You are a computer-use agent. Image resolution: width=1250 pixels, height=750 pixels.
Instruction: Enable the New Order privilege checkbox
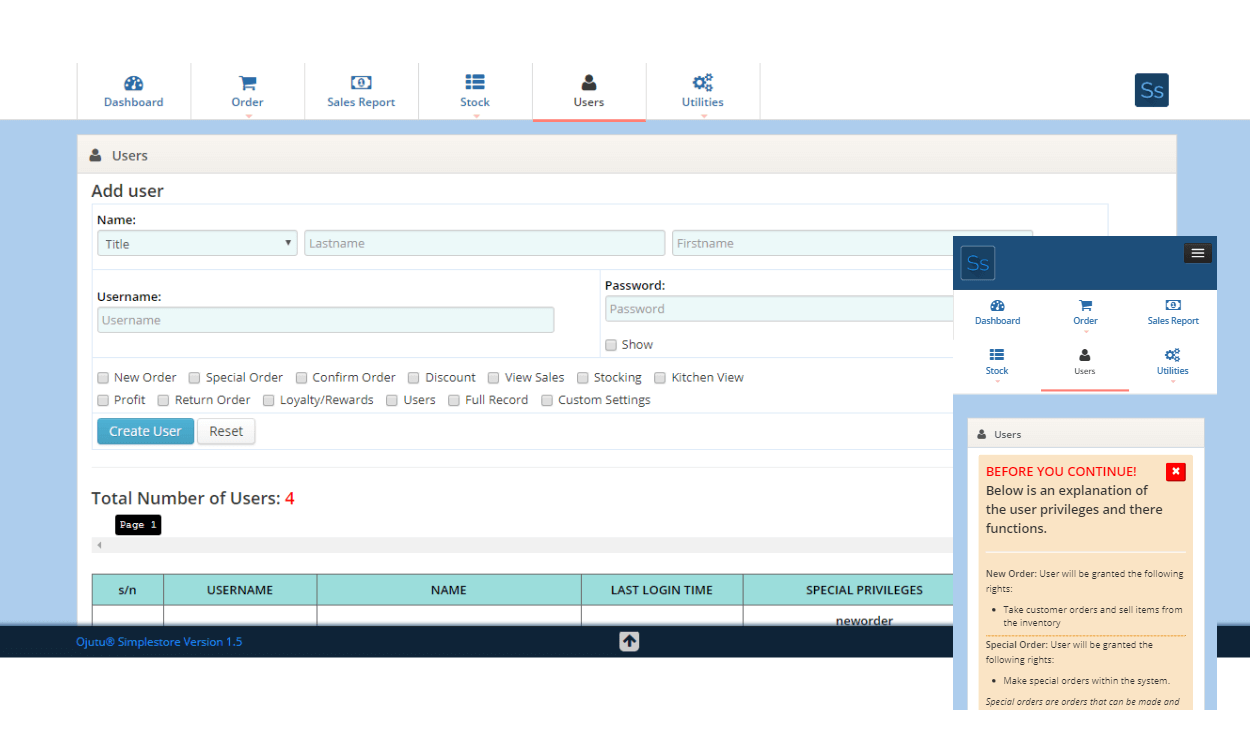[x=103, y=378]
